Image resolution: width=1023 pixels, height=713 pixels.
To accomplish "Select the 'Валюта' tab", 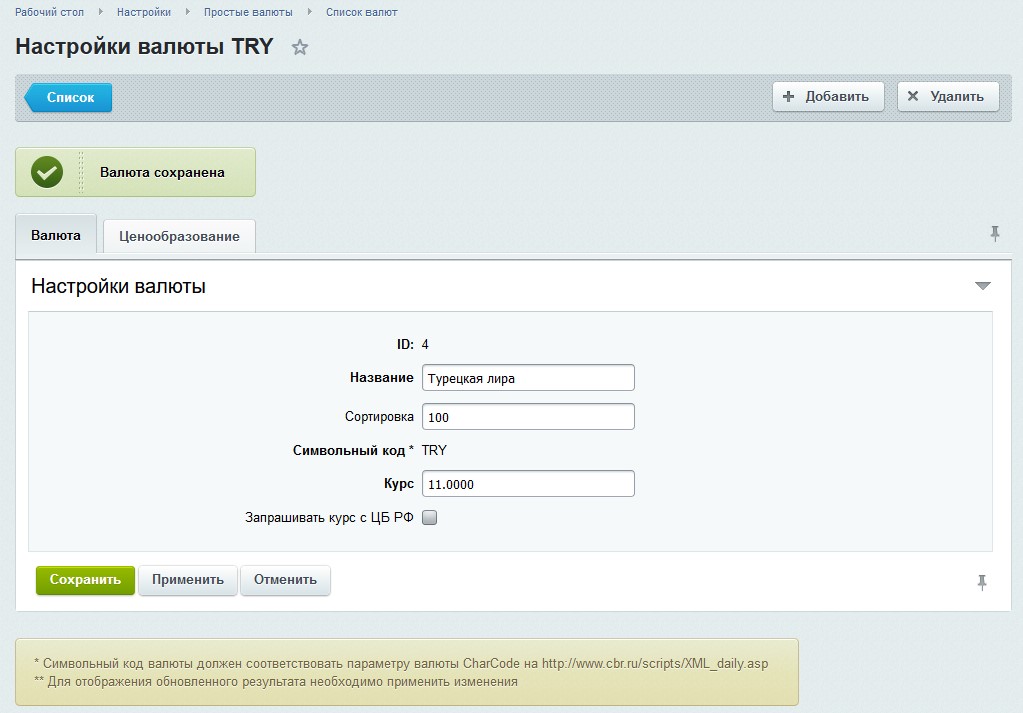I will point(56,235).
